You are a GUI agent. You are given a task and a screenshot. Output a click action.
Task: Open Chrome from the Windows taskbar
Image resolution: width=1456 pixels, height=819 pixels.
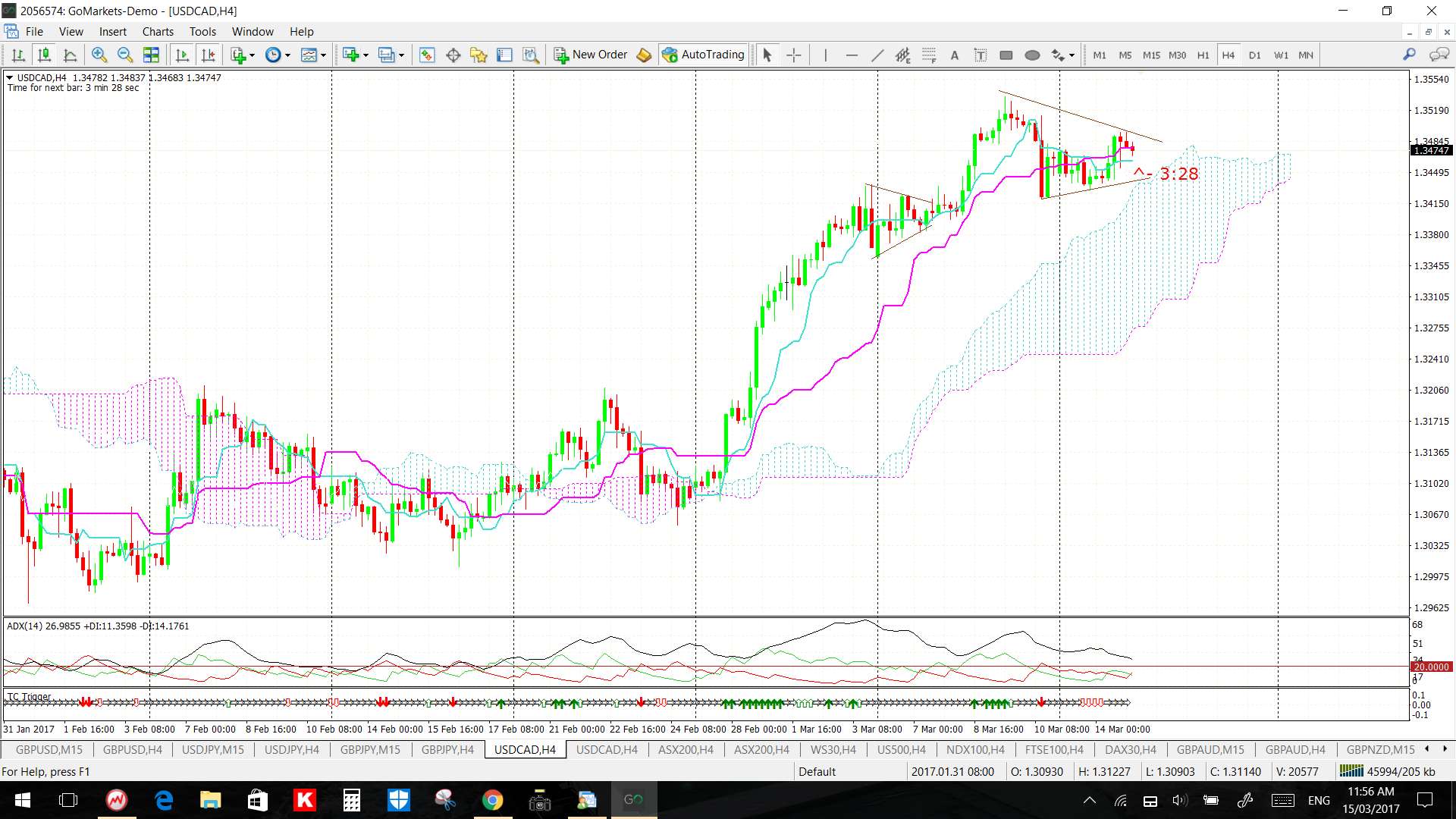492,800
